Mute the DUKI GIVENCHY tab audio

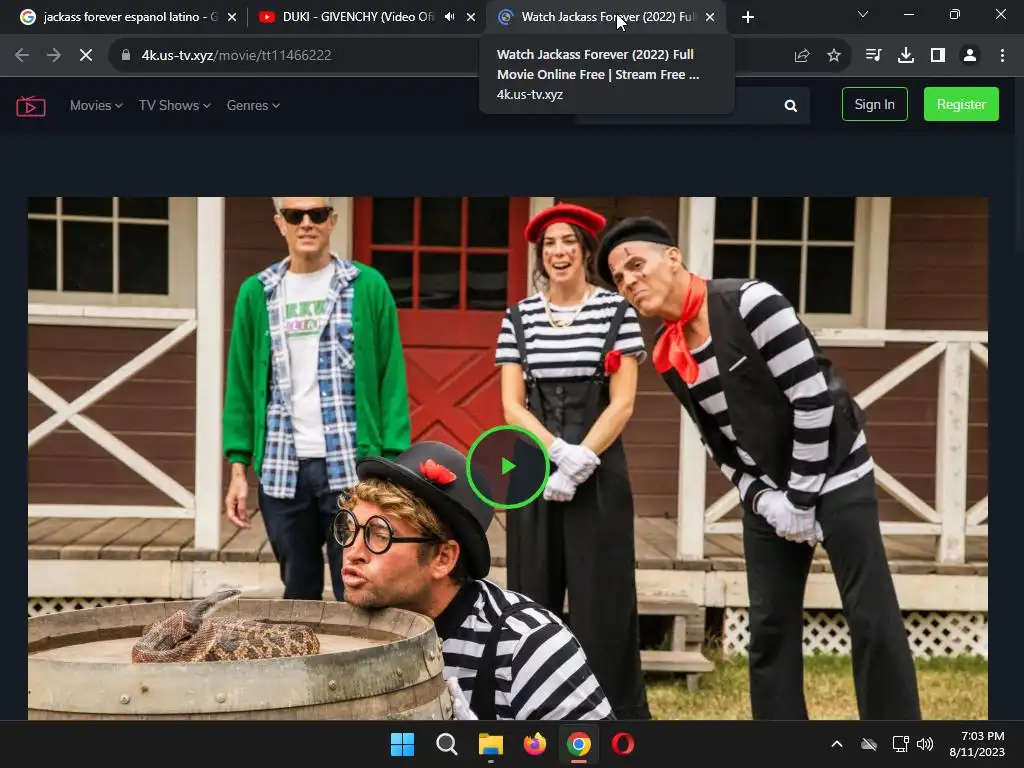click(x=449, y=17)
